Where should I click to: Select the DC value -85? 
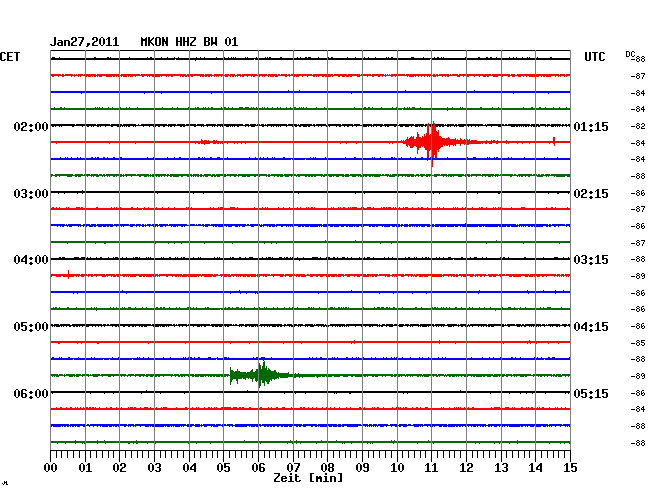[638, 343]
